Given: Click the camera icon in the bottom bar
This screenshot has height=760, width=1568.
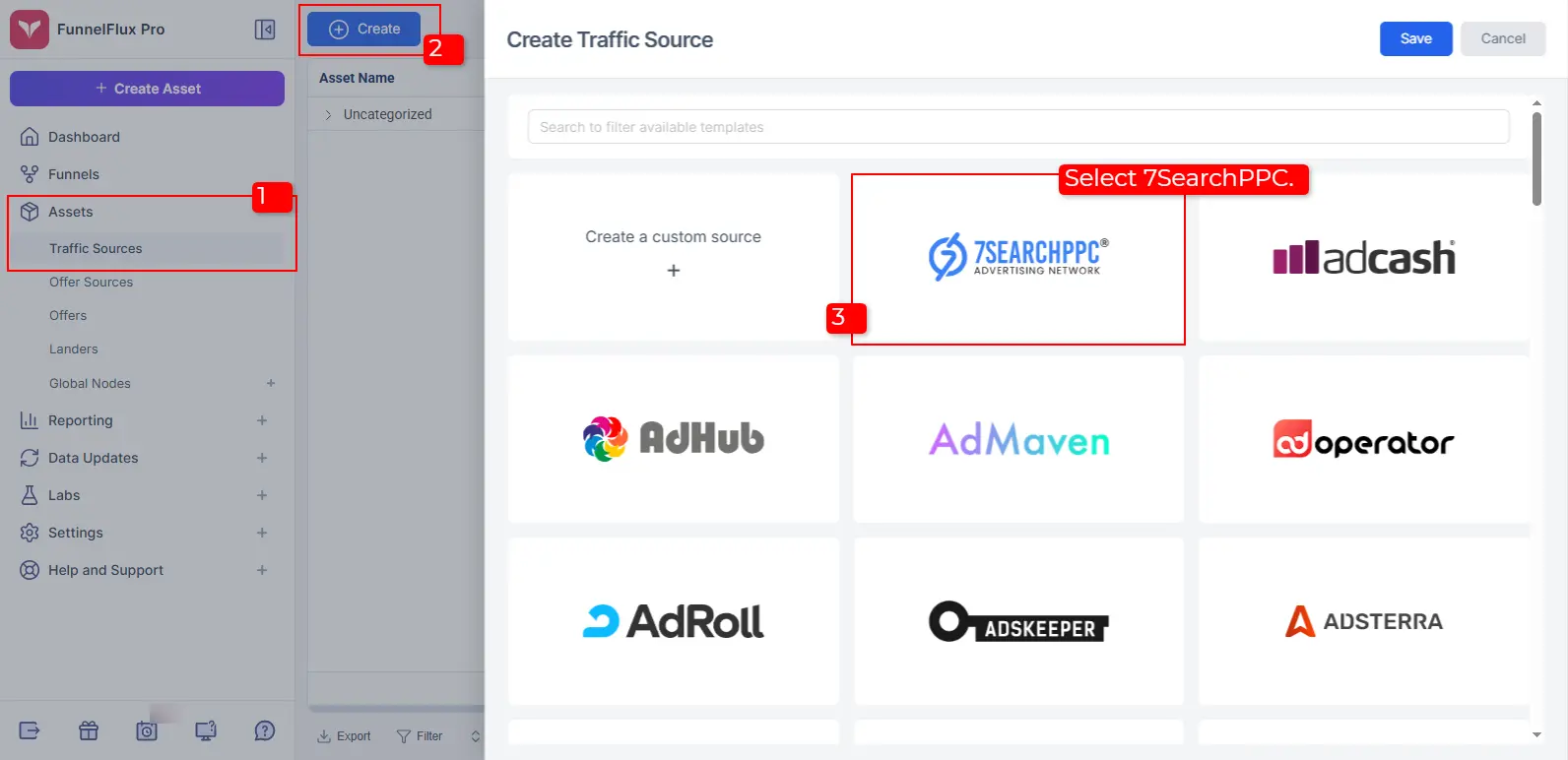Looking at the screenshot, I should pos(147,730).
